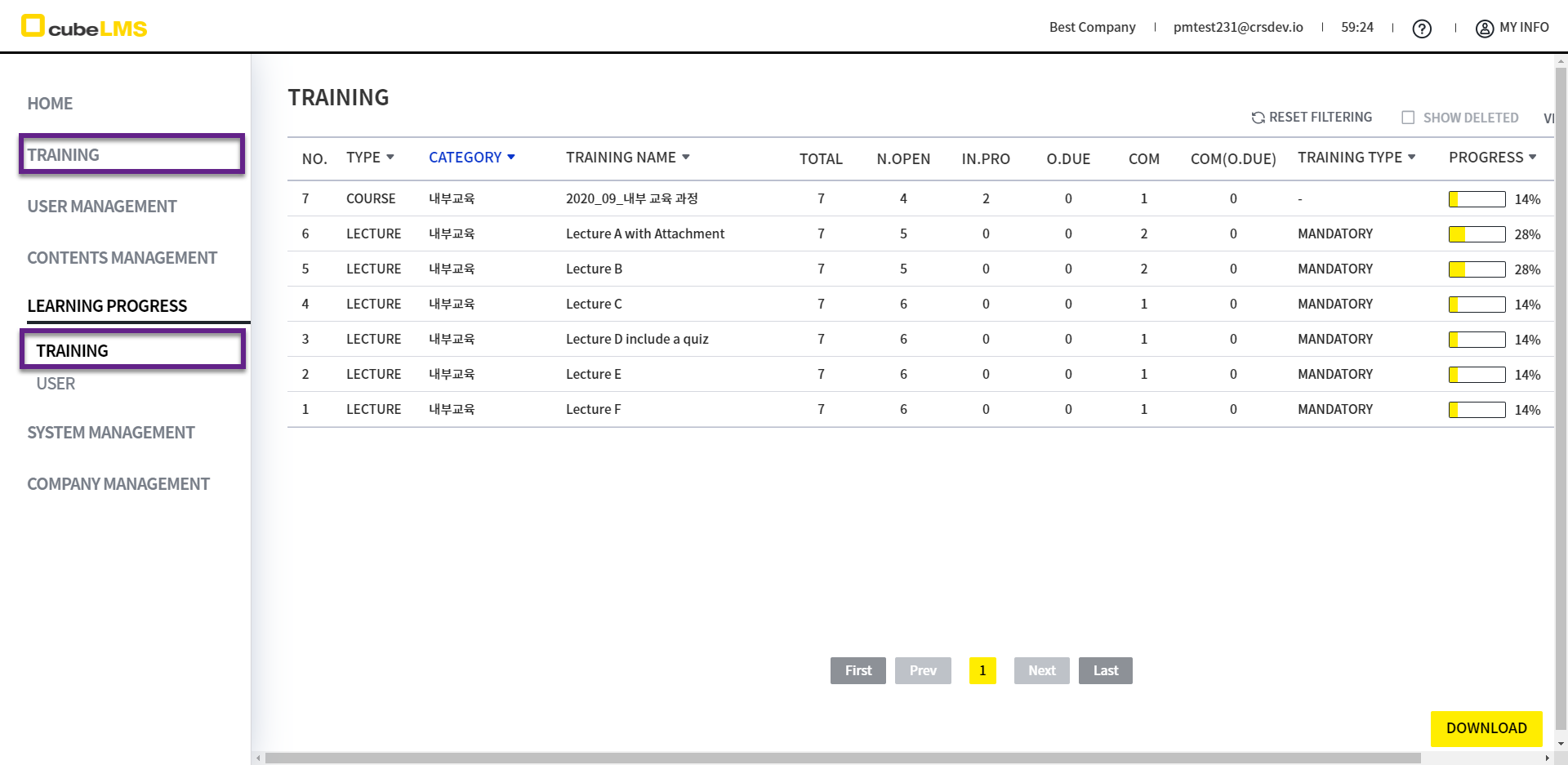The height and width of the screenshot is (765, 1568).
Task: Open Lecture A with Attachment row
Action: pyautogui.click(x=644, y=234)
